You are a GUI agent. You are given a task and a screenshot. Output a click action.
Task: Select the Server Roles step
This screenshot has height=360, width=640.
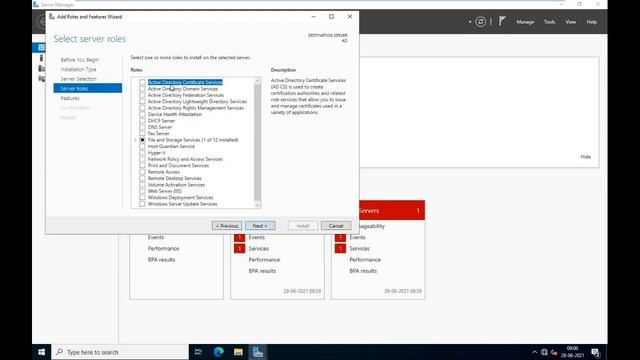click(x=87, y=89)
